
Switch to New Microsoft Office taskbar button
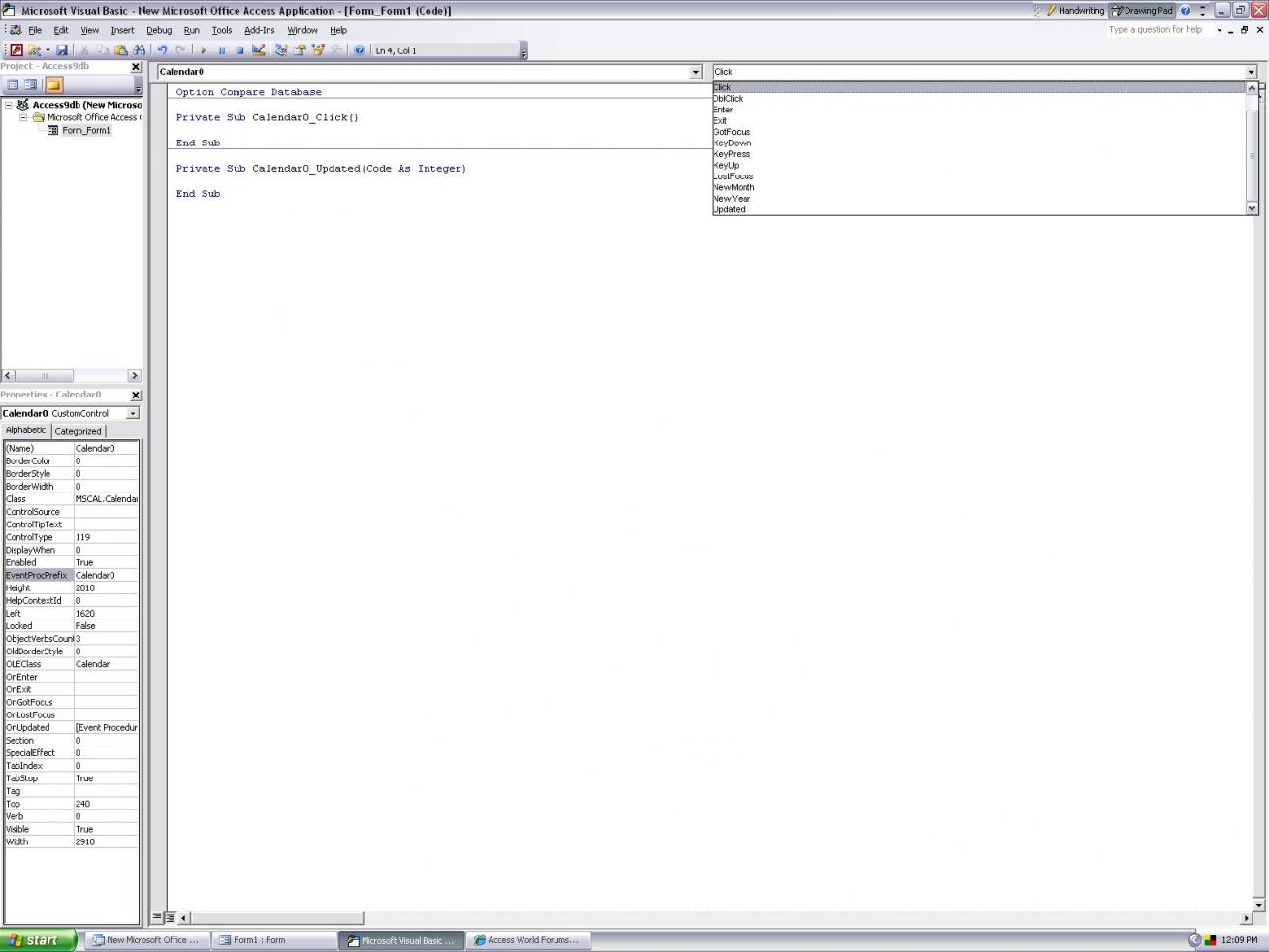click(150, 940)
